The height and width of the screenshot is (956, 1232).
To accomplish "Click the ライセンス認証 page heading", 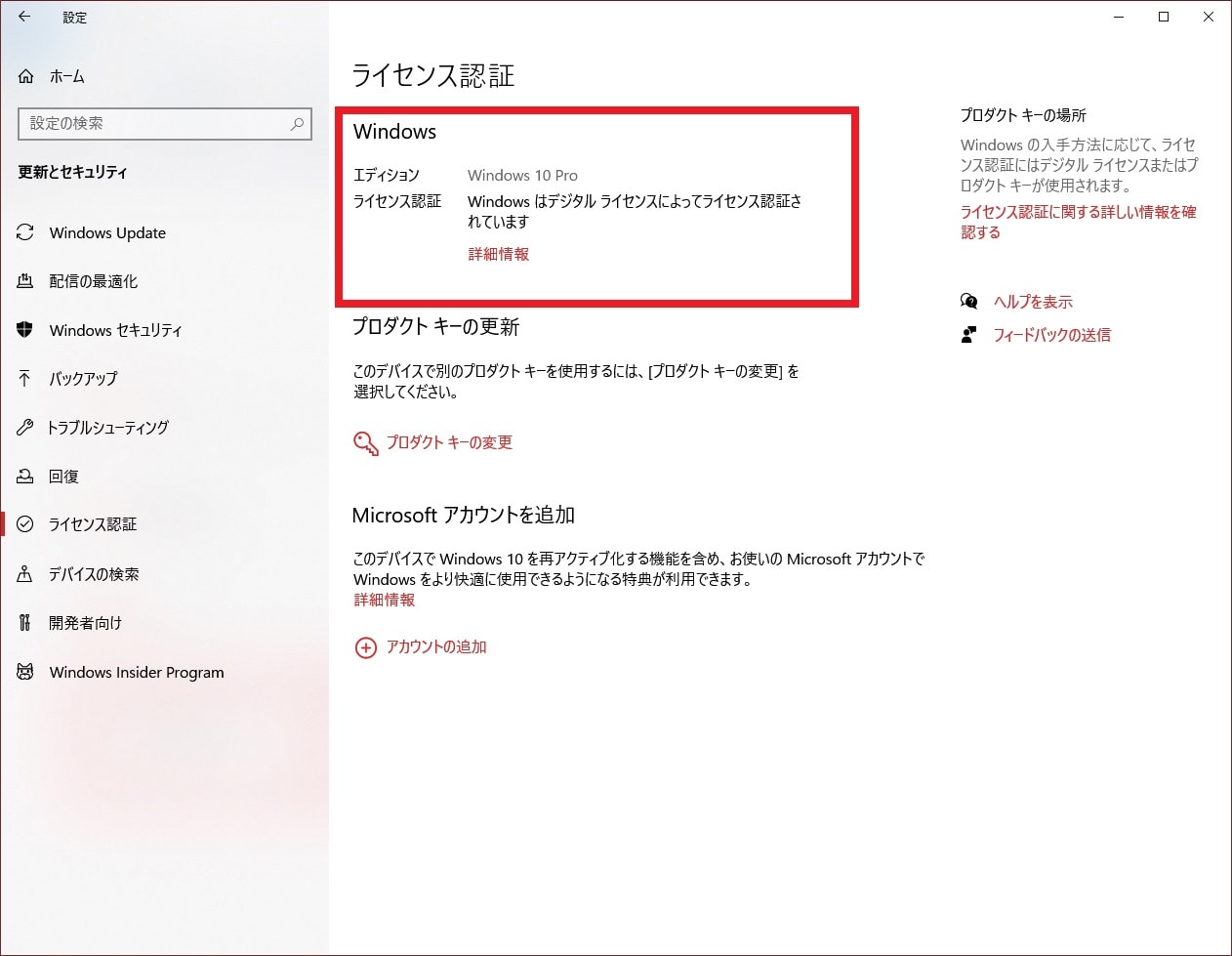I will [x=432, y=76].
